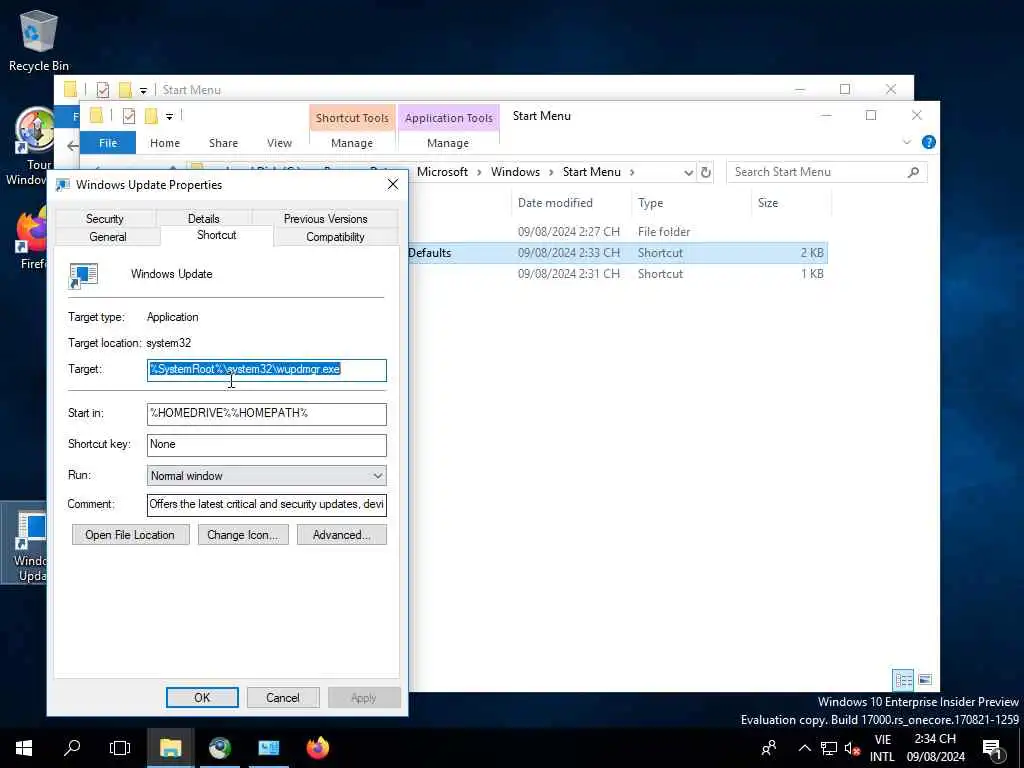Open the Compatibility tab
This screenshot has height=768, width=1024.
[335, 237]
